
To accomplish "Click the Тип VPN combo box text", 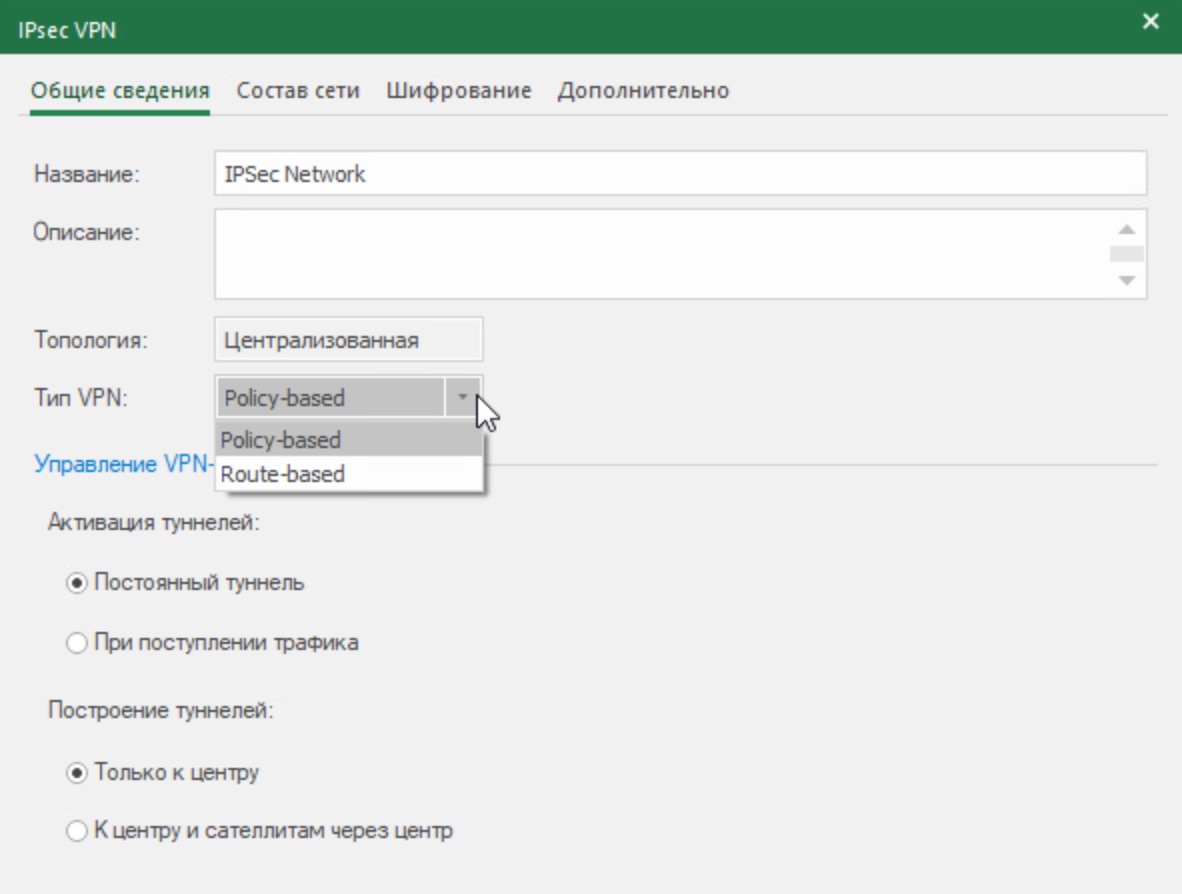I will 328,398.
